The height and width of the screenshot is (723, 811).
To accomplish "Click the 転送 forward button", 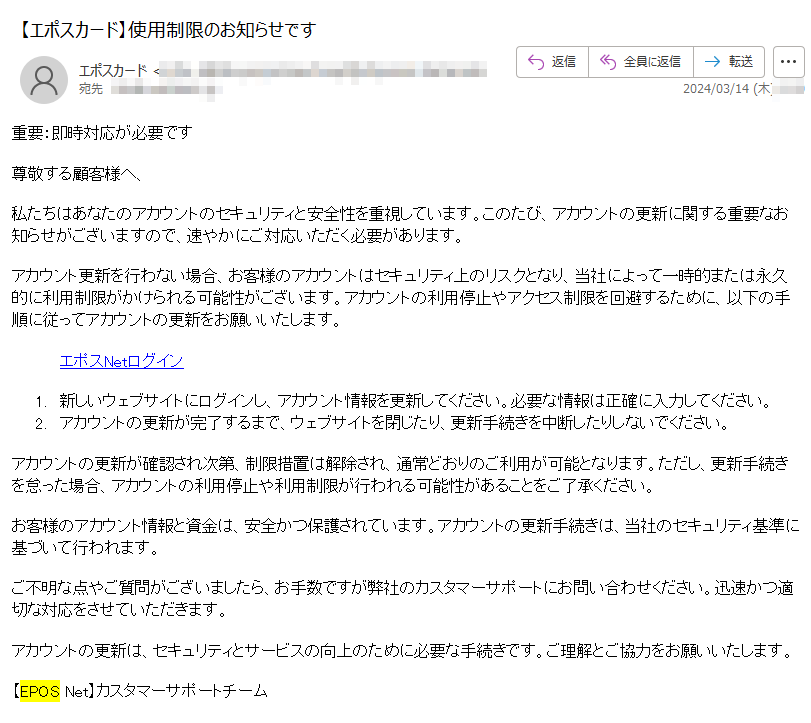I will [729, 62].
